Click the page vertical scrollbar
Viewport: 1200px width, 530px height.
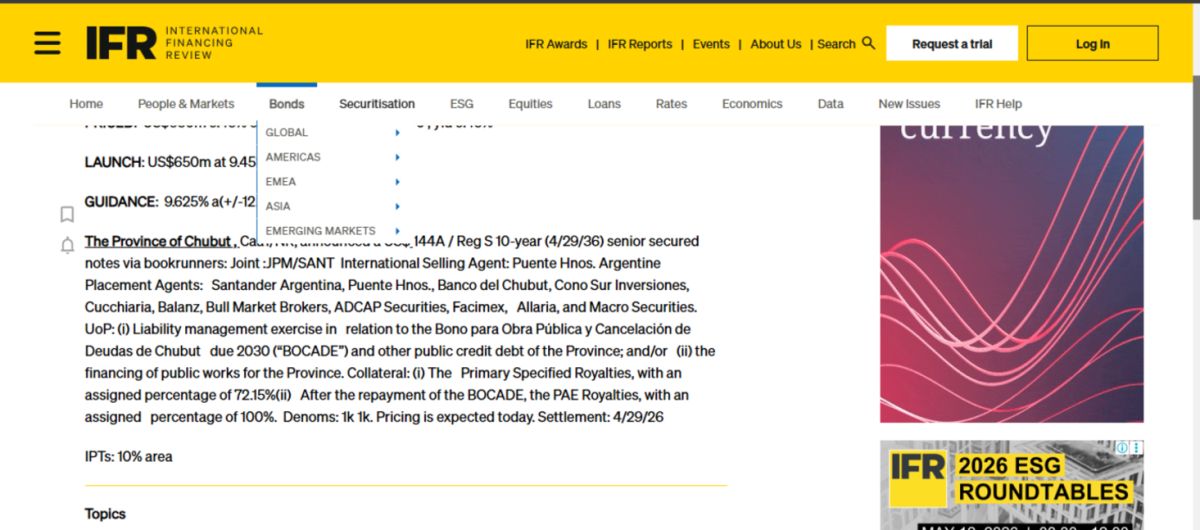pos(1194,150)
